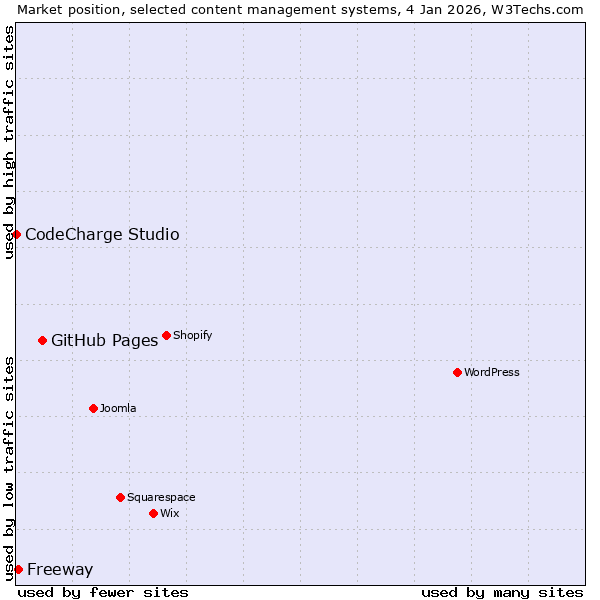
Task: Click the "used by many sites" axis label
Action: point(502,593)
